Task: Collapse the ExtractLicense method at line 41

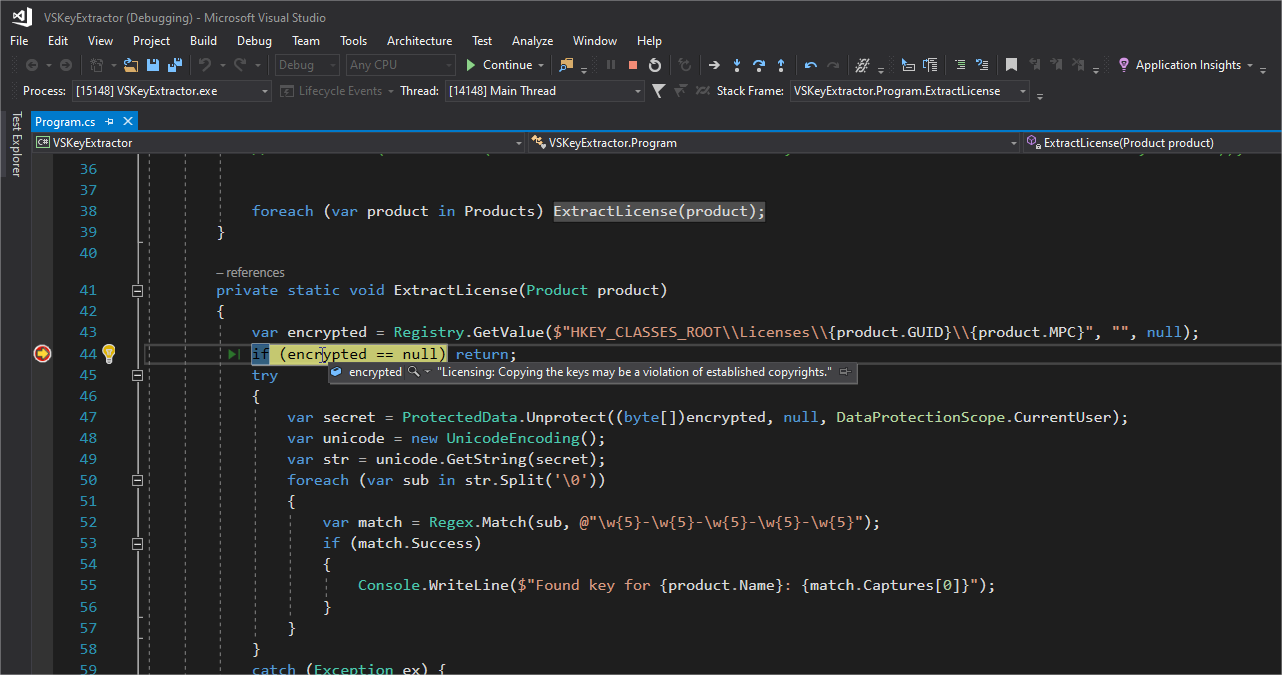Action: pyautogui.click(x=137, y=291)
